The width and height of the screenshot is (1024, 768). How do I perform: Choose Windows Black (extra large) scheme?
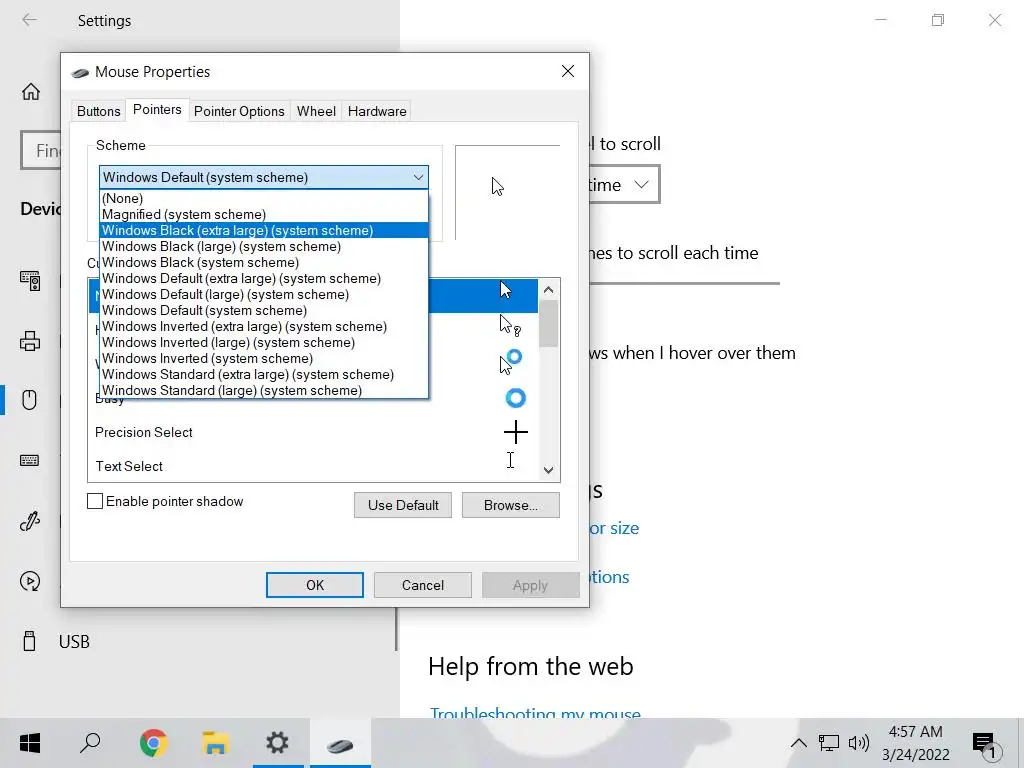(x=264, y=231)
